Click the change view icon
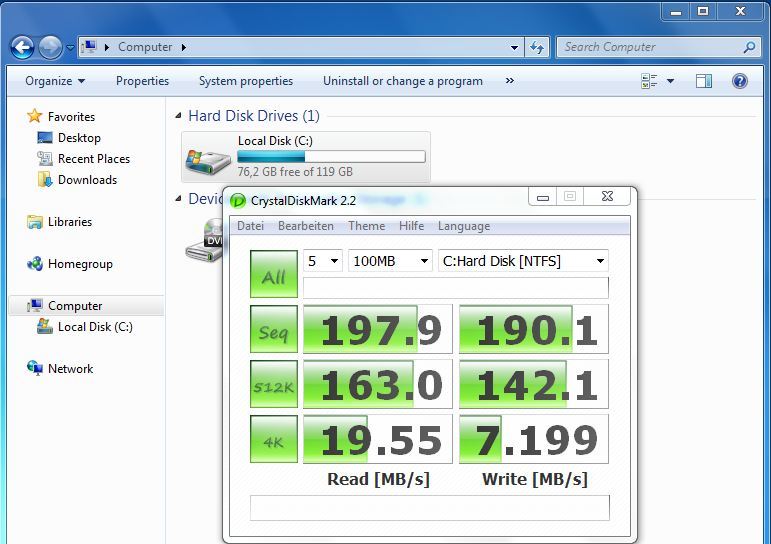Image resolution: width=771 pixels, height=544 pixels. click(649, 81)
